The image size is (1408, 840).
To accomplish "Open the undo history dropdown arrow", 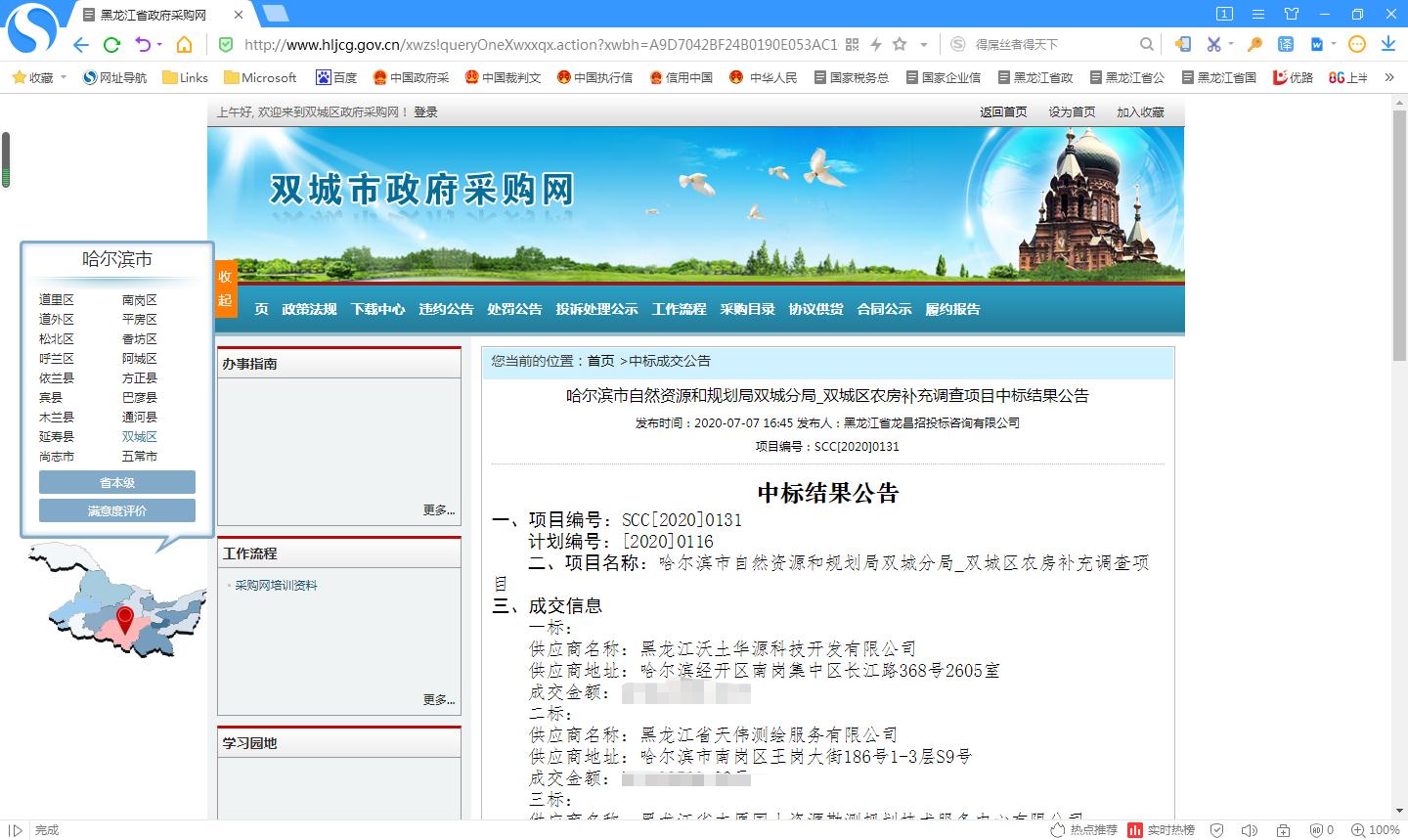I will [159, 44].
